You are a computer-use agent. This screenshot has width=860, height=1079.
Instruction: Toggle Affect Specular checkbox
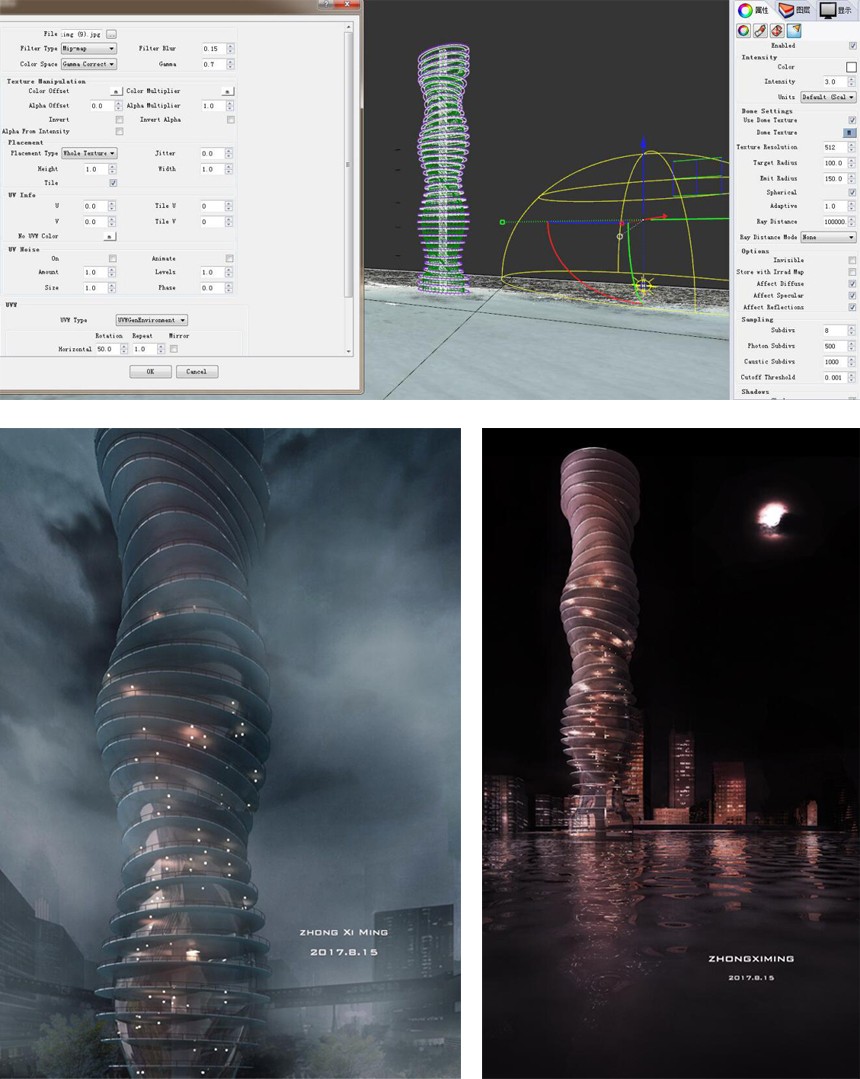[x=852, y=295]
